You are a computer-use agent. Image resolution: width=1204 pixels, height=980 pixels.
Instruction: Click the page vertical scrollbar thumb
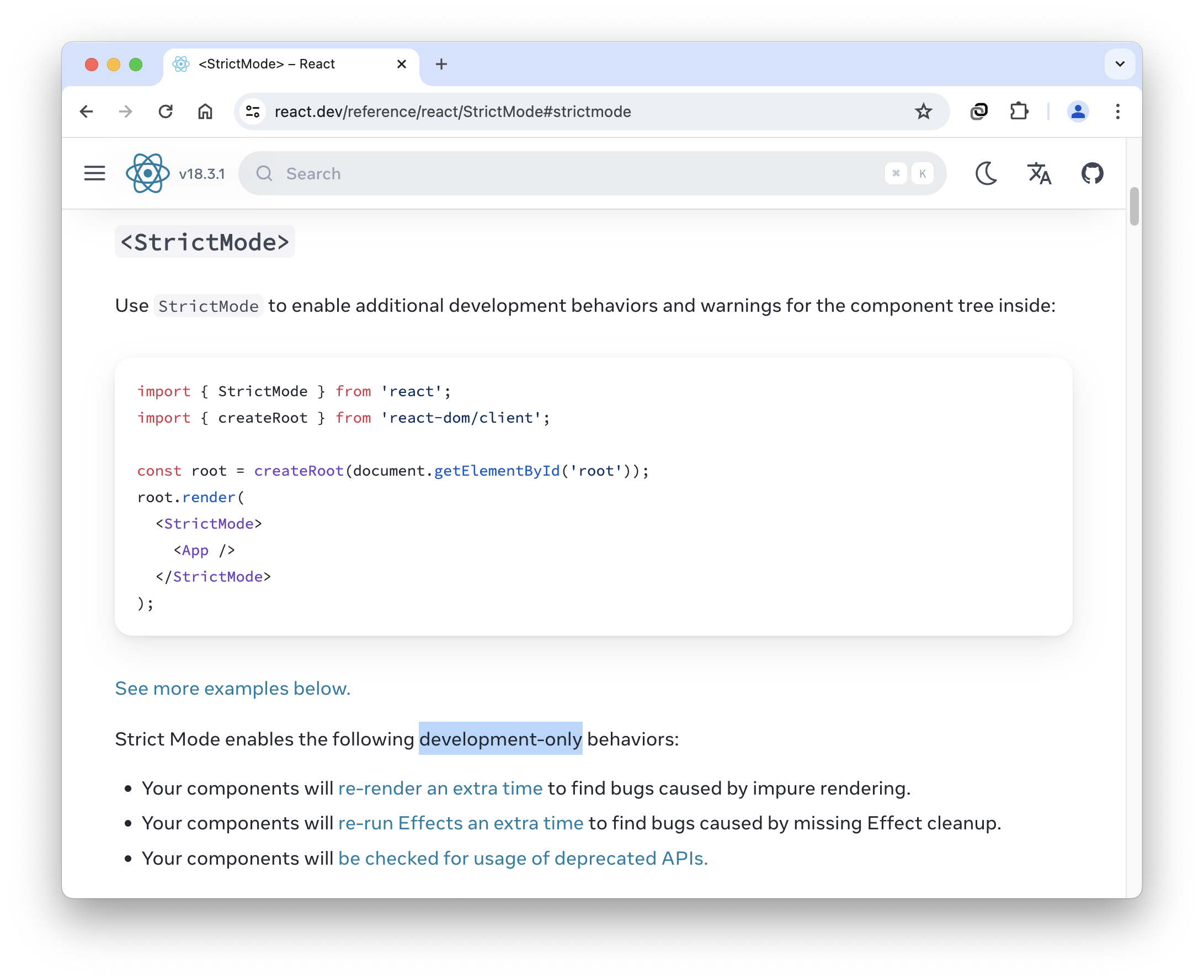pyautogui.click(x=1134, y=206)
